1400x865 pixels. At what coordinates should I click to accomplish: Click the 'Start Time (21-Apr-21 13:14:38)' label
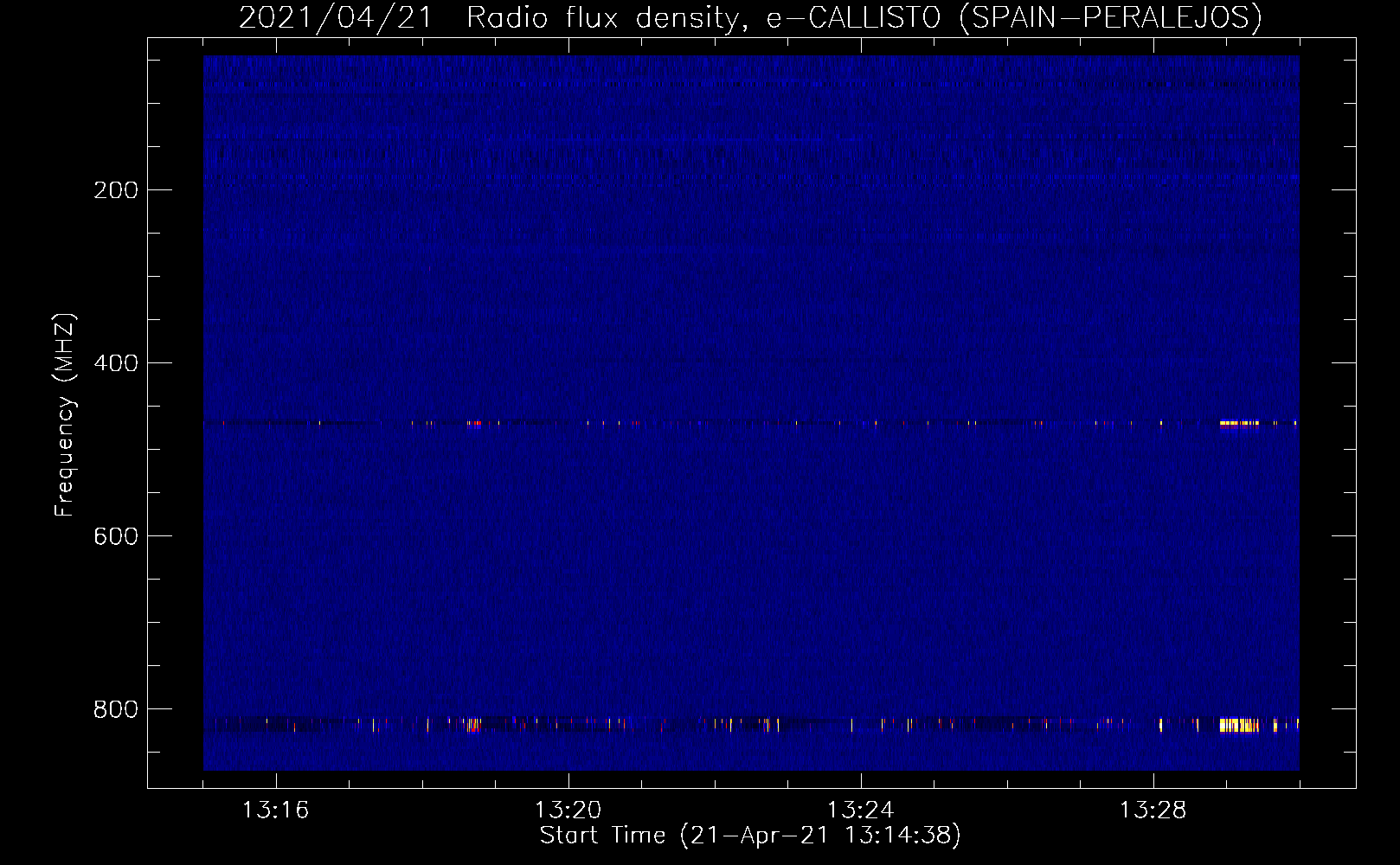(750, 836)
